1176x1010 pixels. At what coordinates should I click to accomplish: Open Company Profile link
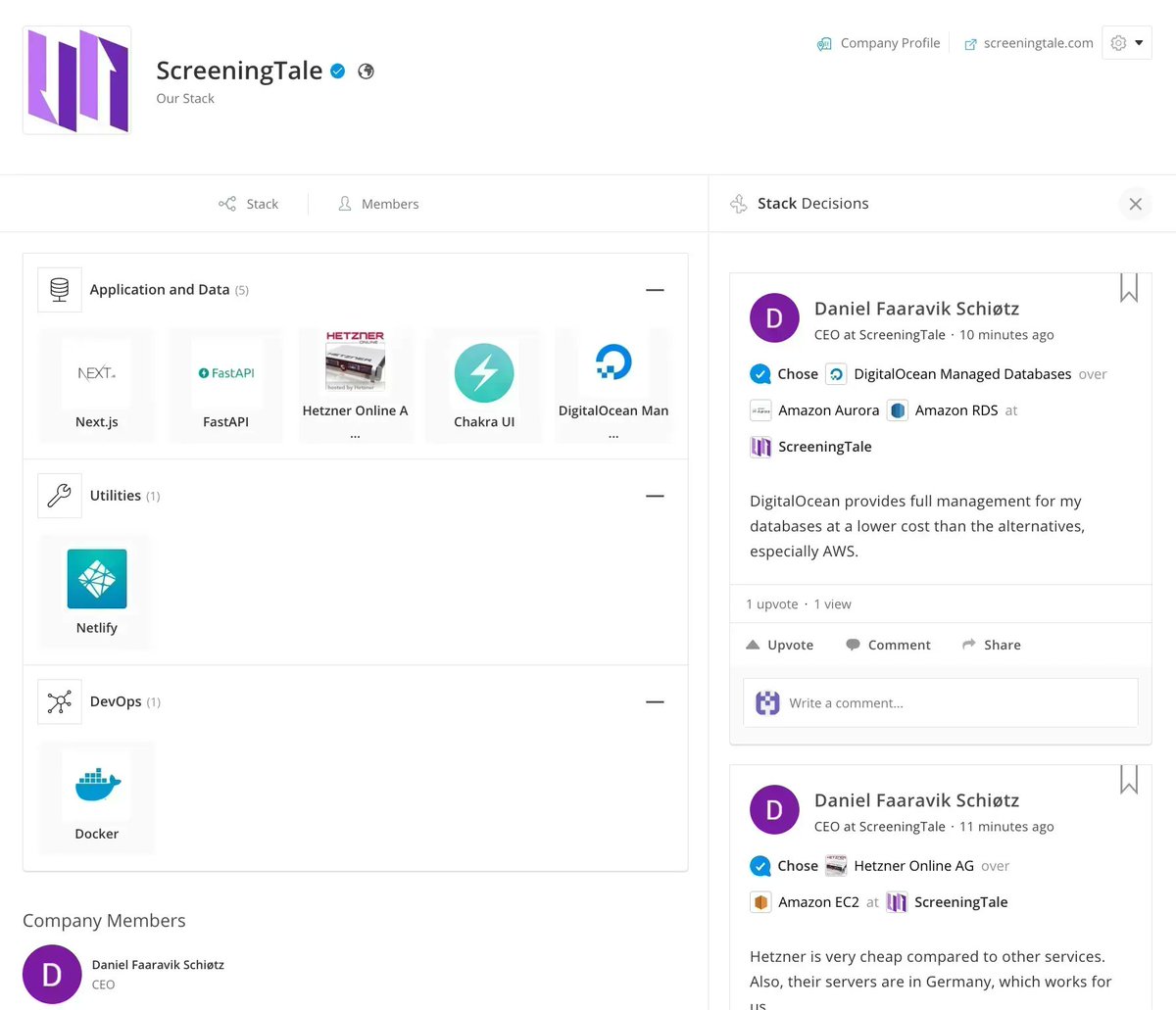pos(879,43)
